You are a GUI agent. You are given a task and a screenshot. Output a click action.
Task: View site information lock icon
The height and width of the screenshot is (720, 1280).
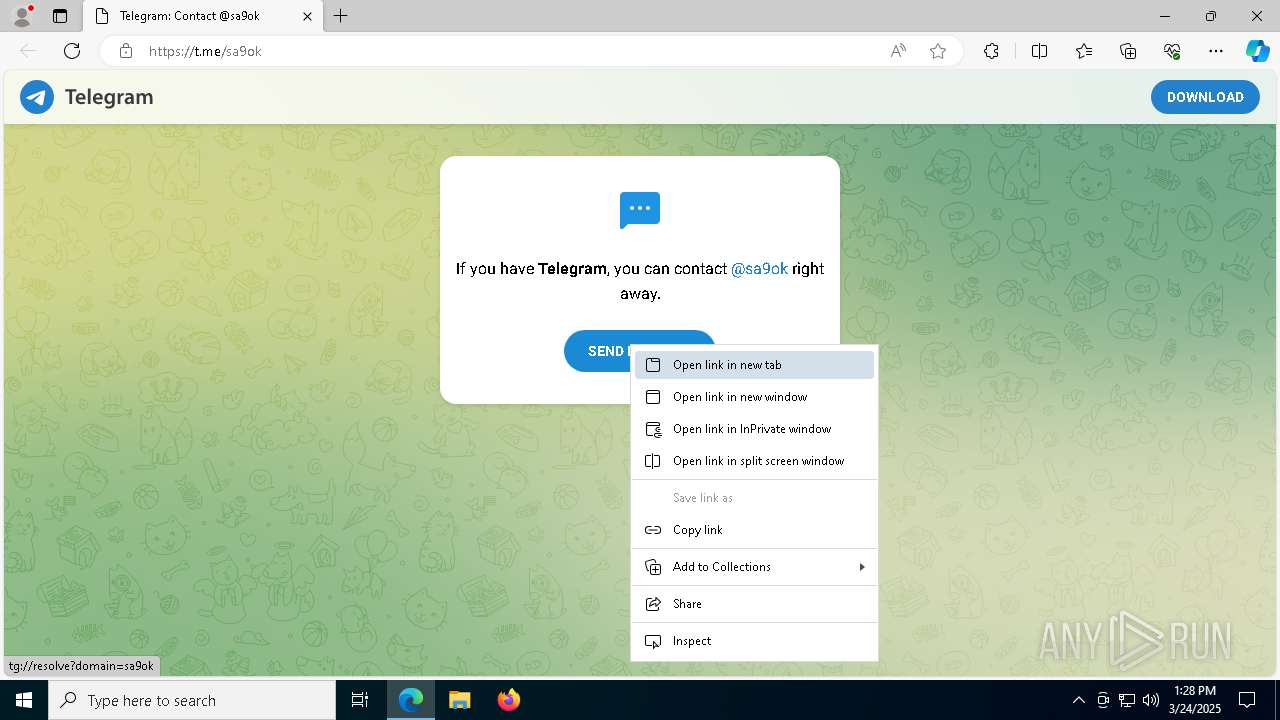(x=126, y=51)
